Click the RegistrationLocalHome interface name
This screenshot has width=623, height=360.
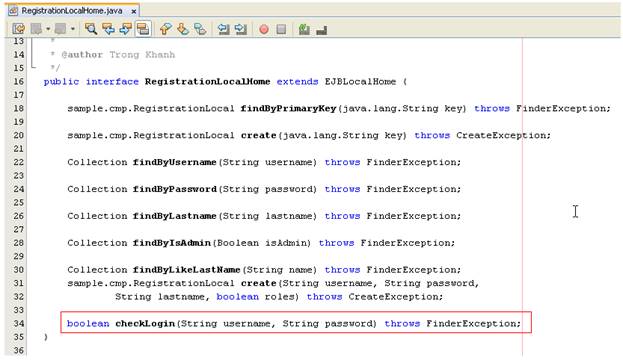click(207, 81)
